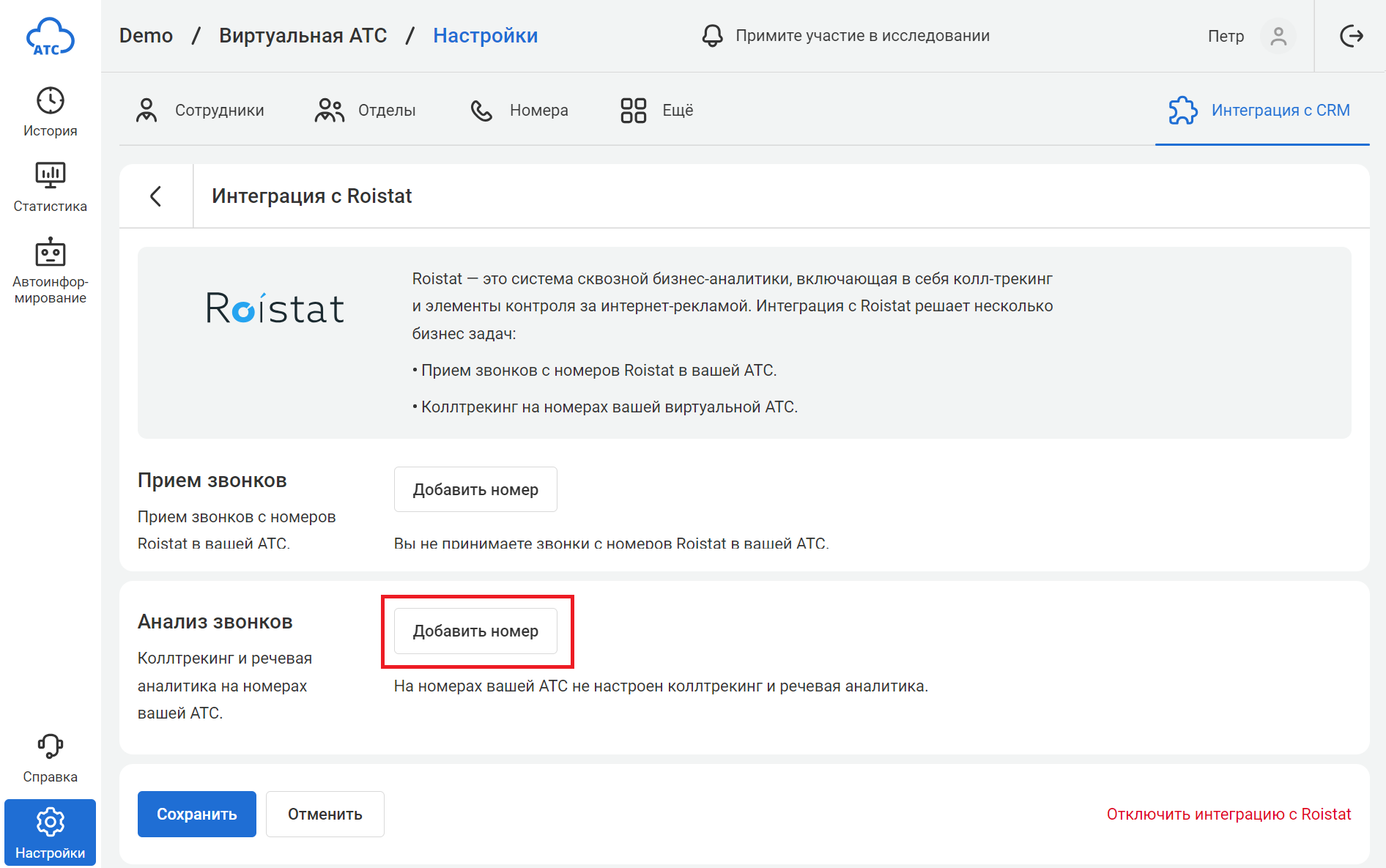This screenshot has height=868, width=1386.
Task: Expand the Ещё menu
Action: point(656,111)
